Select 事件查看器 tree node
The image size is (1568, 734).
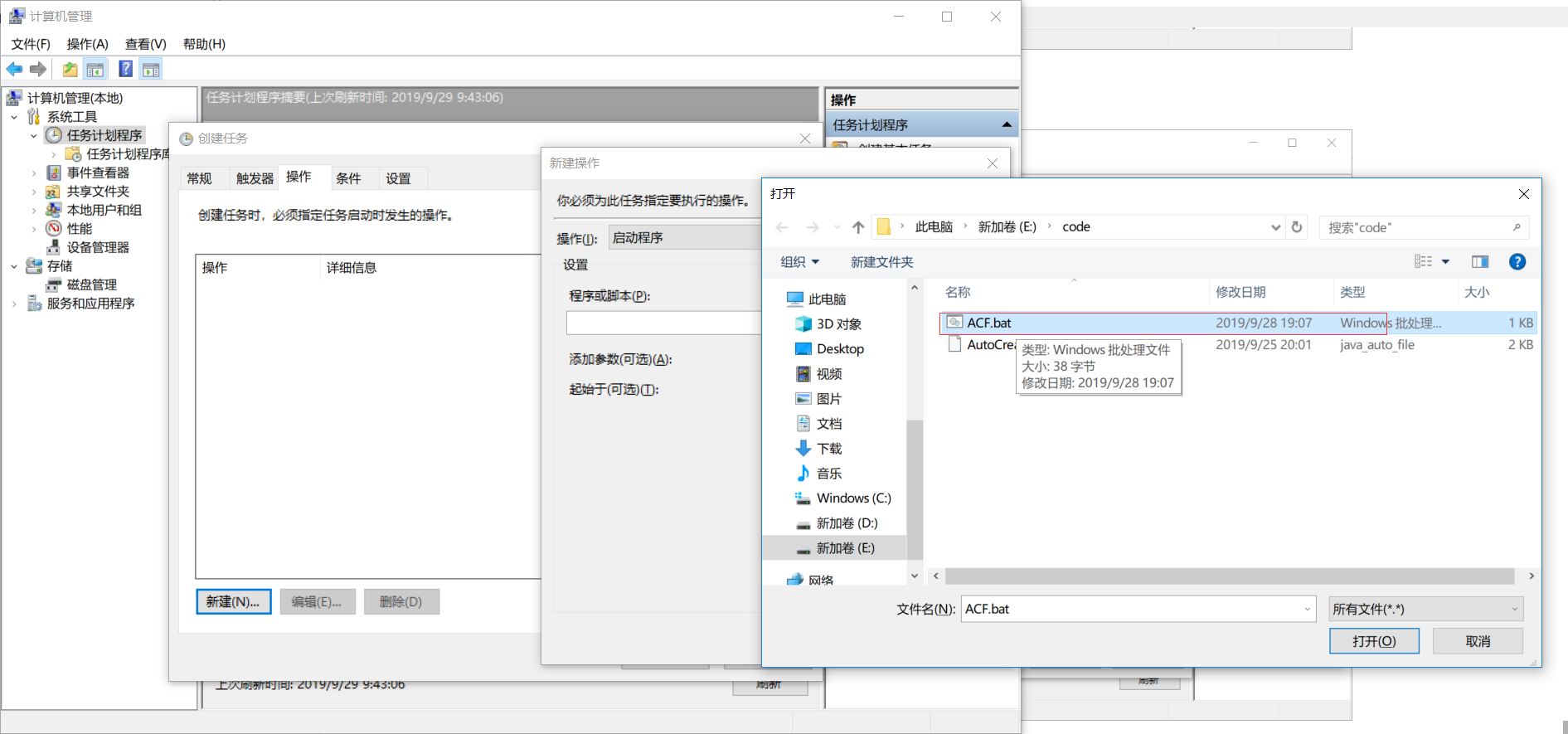98,173
